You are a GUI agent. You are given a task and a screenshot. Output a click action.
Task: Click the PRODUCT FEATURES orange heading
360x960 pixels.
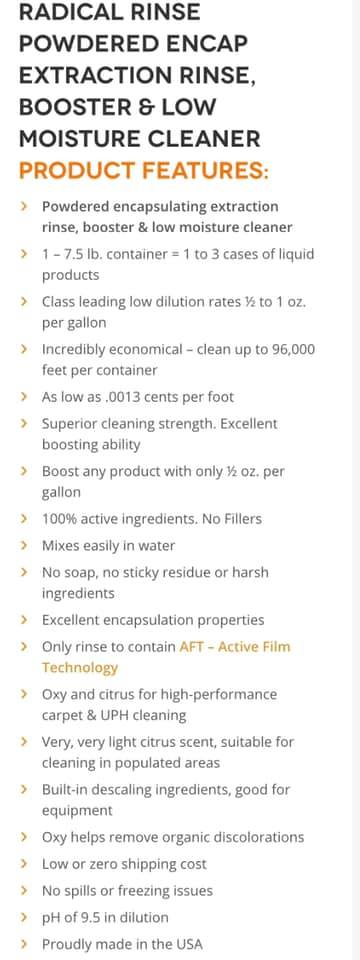pyautogui.click(x=143, y=170)
